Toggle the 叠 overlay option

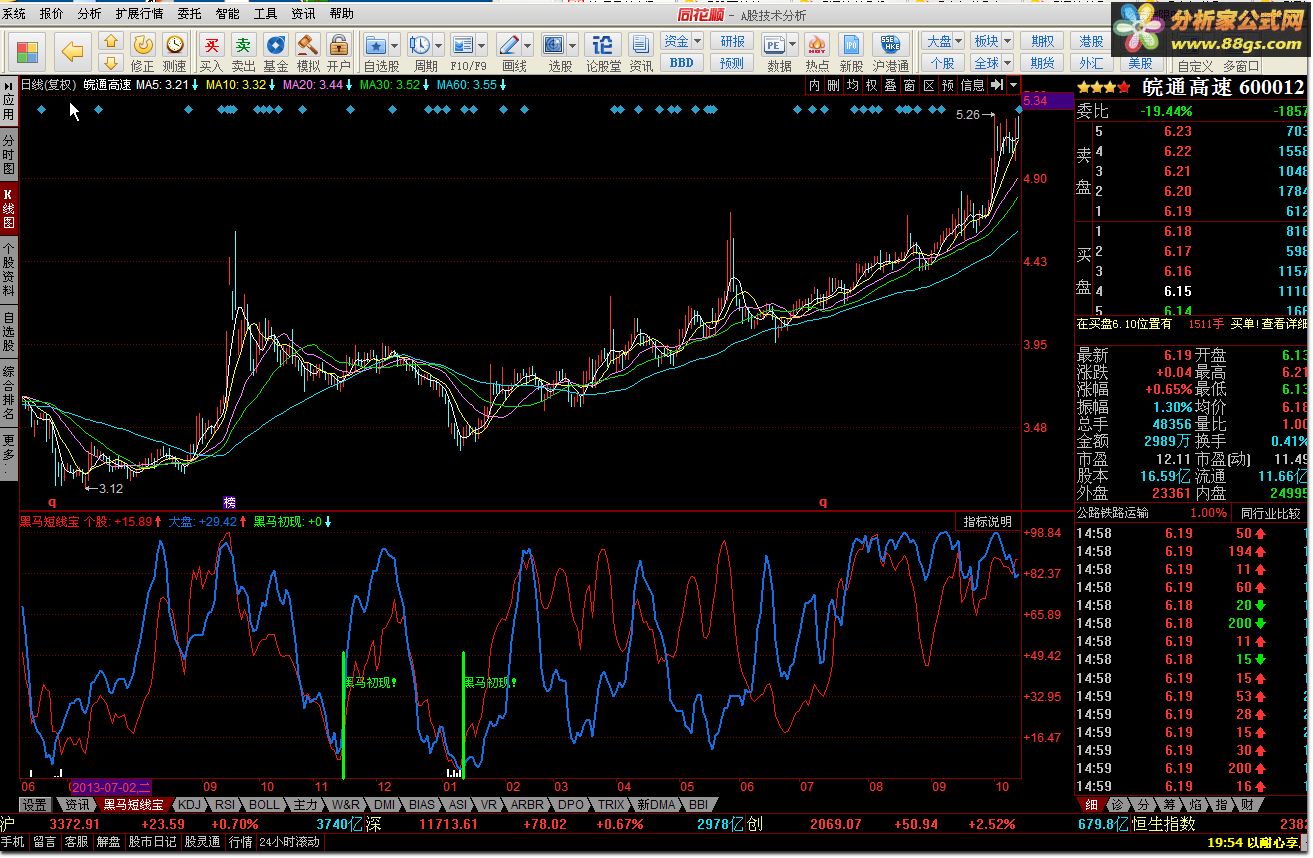891,86
